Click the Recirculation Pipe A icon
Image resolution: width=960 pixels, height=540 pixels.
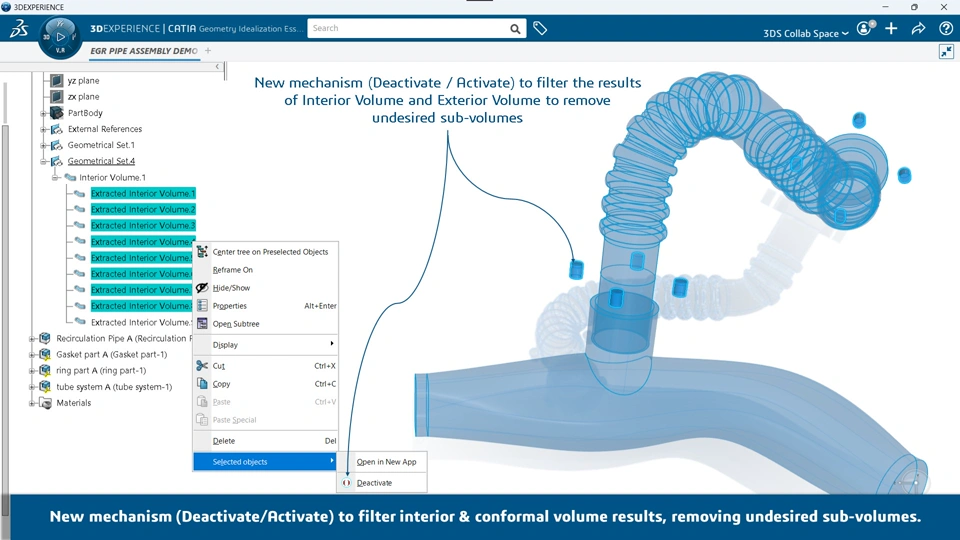pos(45,338)
